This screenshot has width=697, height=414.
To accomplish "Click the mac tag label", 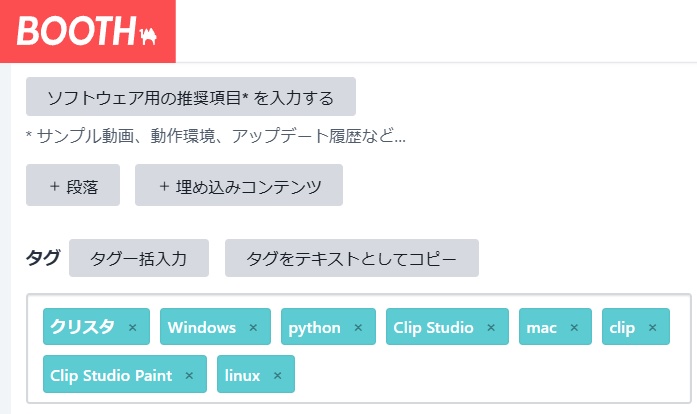I will 541,328.
